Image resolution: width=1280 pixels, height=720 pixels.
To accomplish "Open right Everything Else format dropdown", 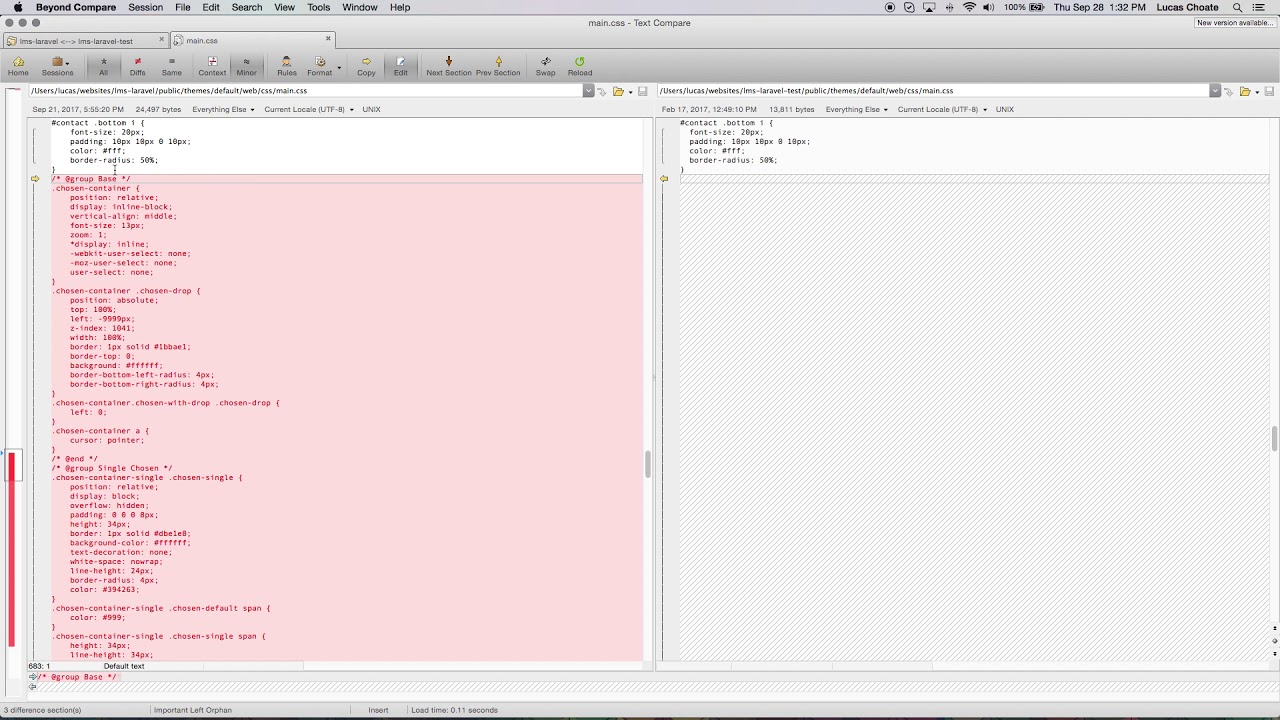I will click(856, 109).
